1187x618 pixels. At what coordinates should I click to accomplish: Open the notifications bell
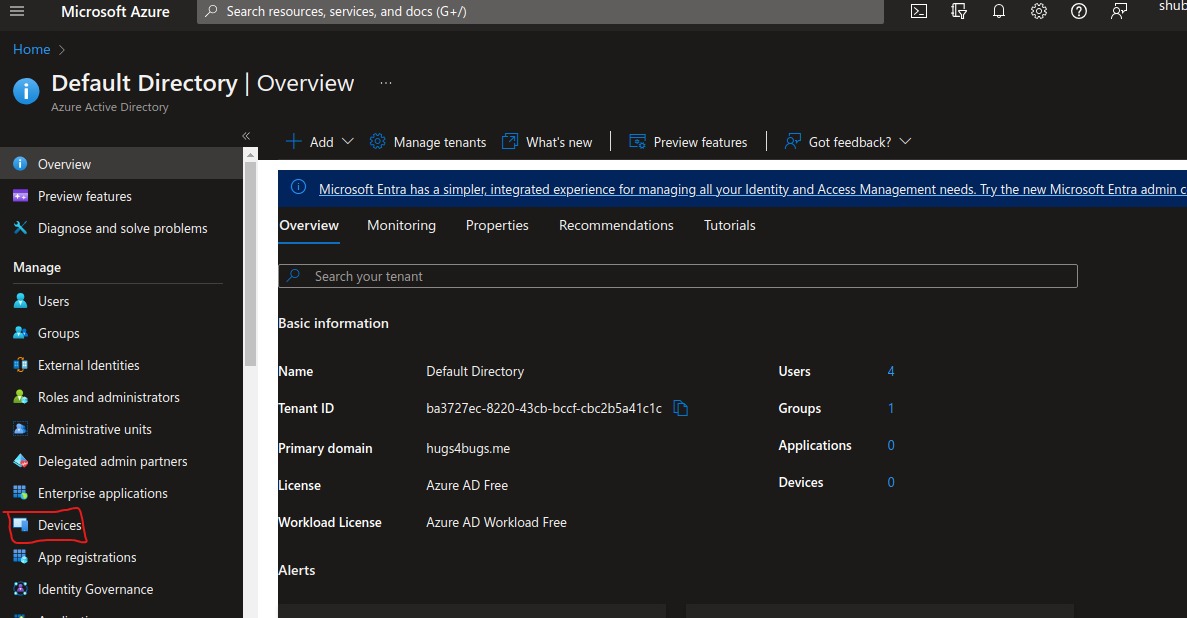tap(999, 11)
